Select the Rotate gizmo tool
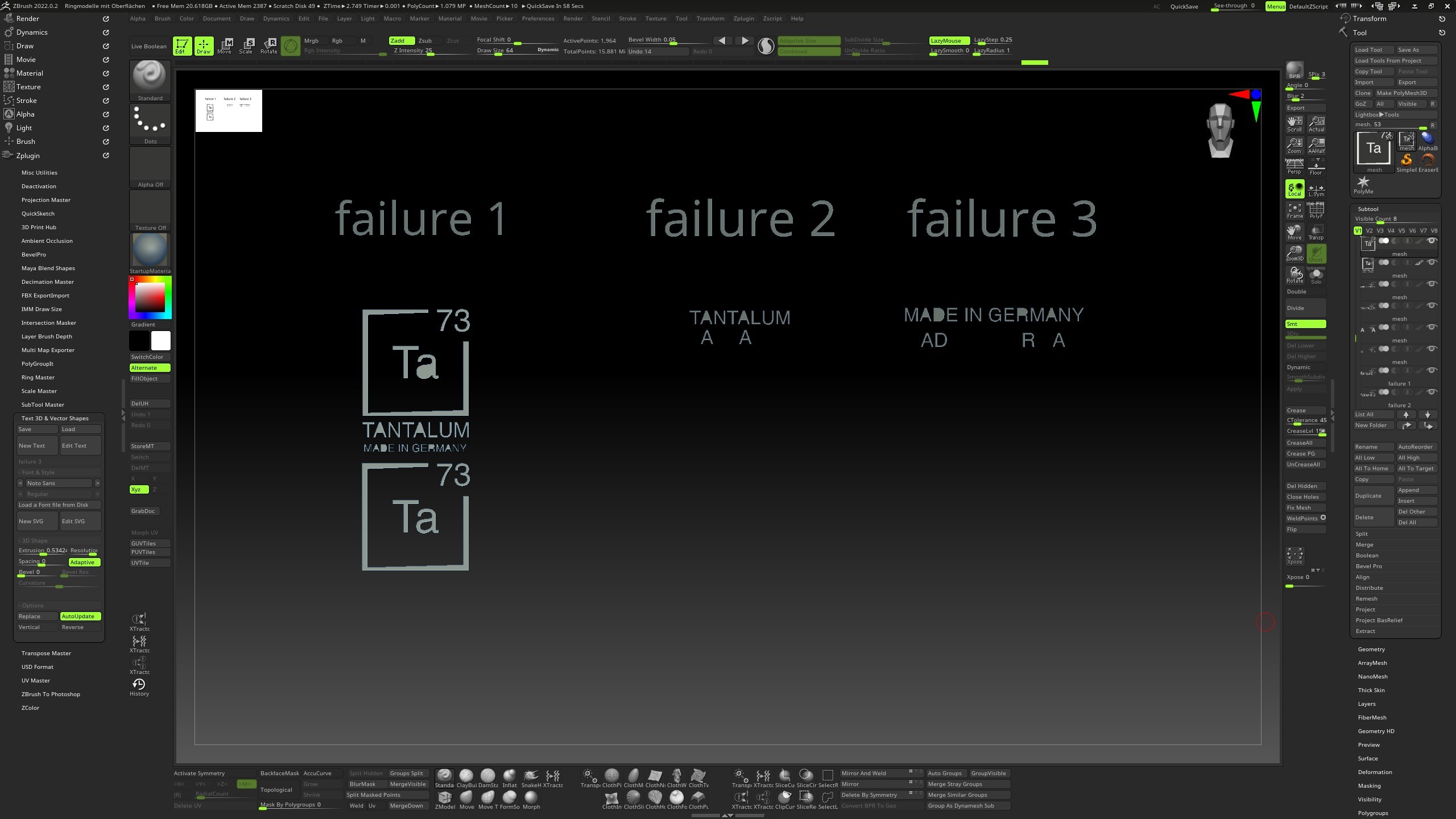1456x819 pixels. point(268,45)
